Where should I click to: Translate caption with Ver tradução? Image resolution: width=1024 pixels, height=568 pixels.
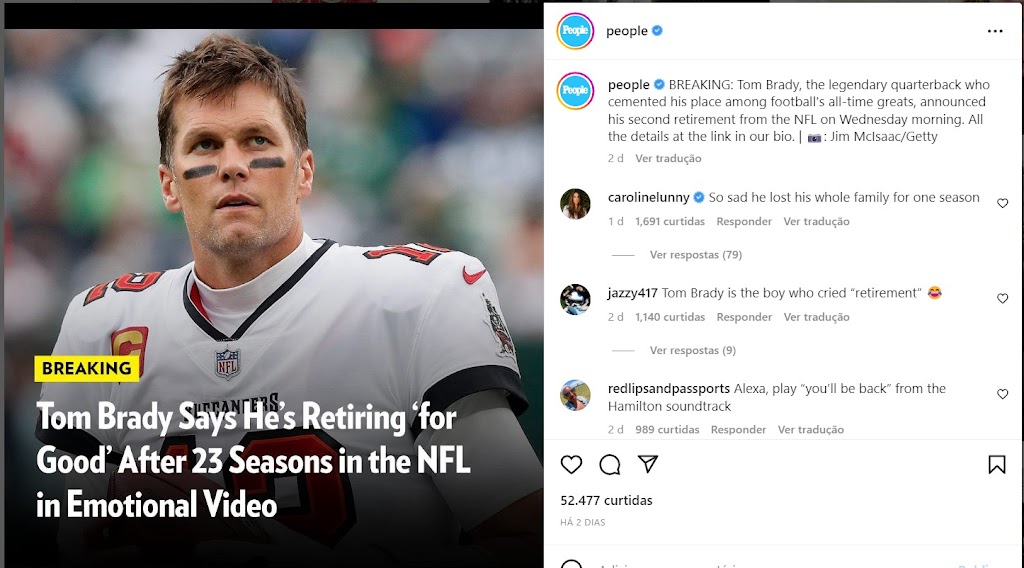668,158
